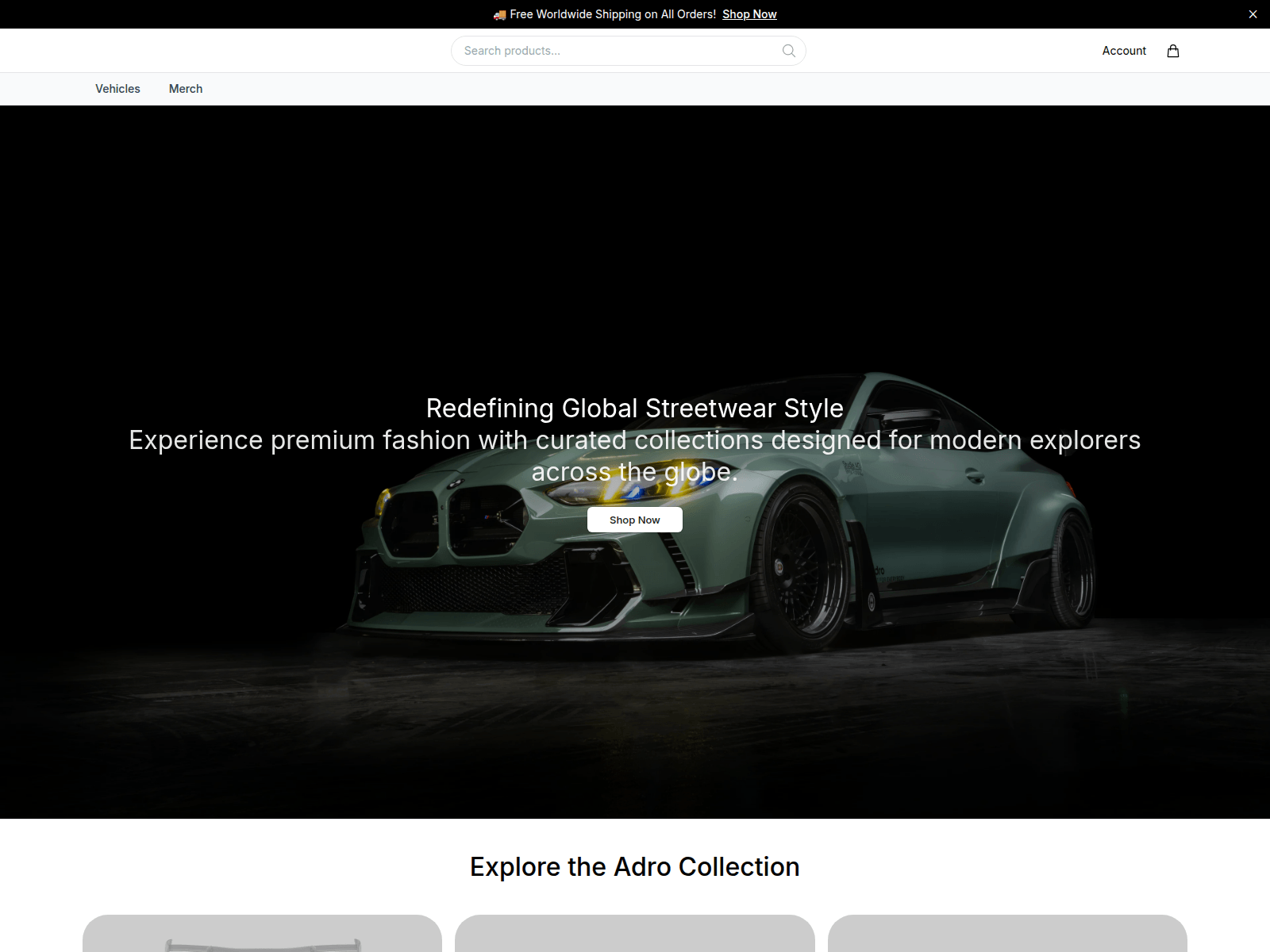Click the Free Worldwide Shipping announcement text

click(x=605, y=14)
